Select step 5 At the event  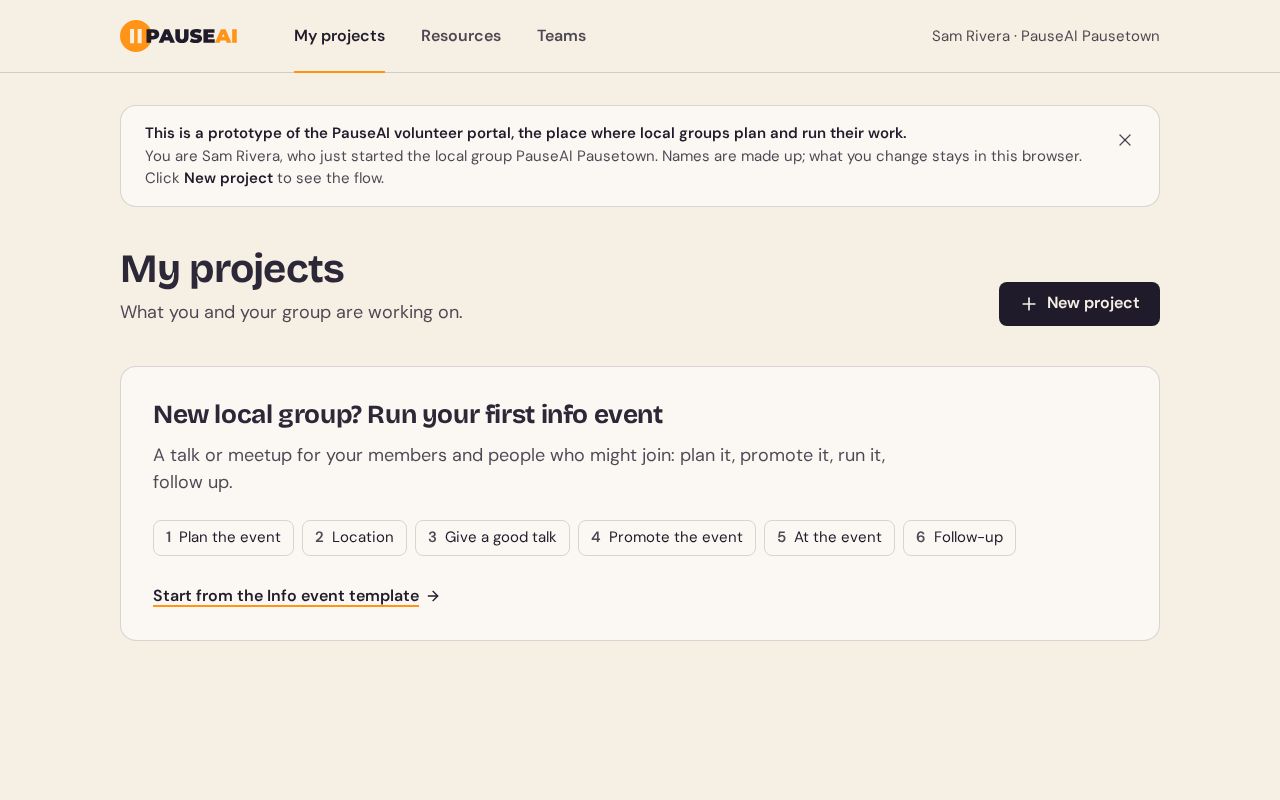(x=829, y=538)
